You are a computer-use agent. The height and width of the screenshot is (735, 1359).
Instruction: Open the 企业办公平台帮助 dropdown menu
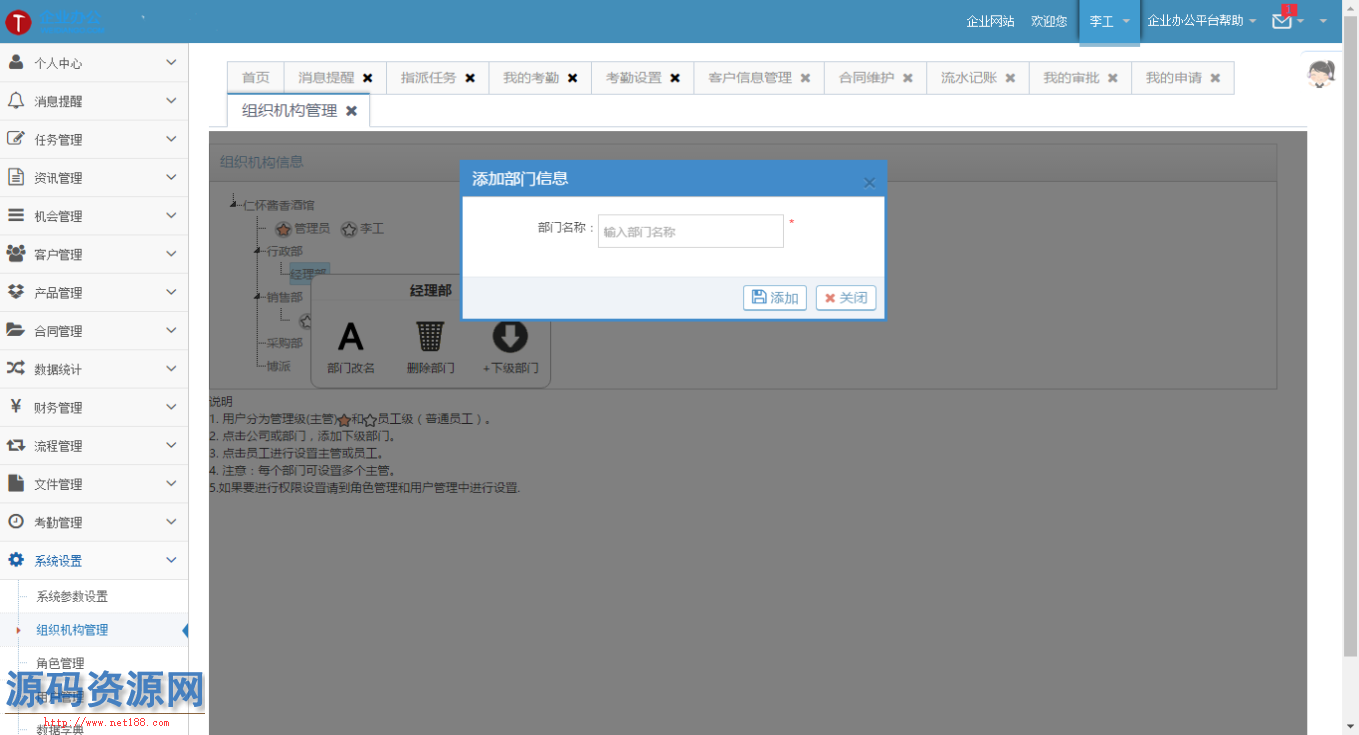[1201, 21]
